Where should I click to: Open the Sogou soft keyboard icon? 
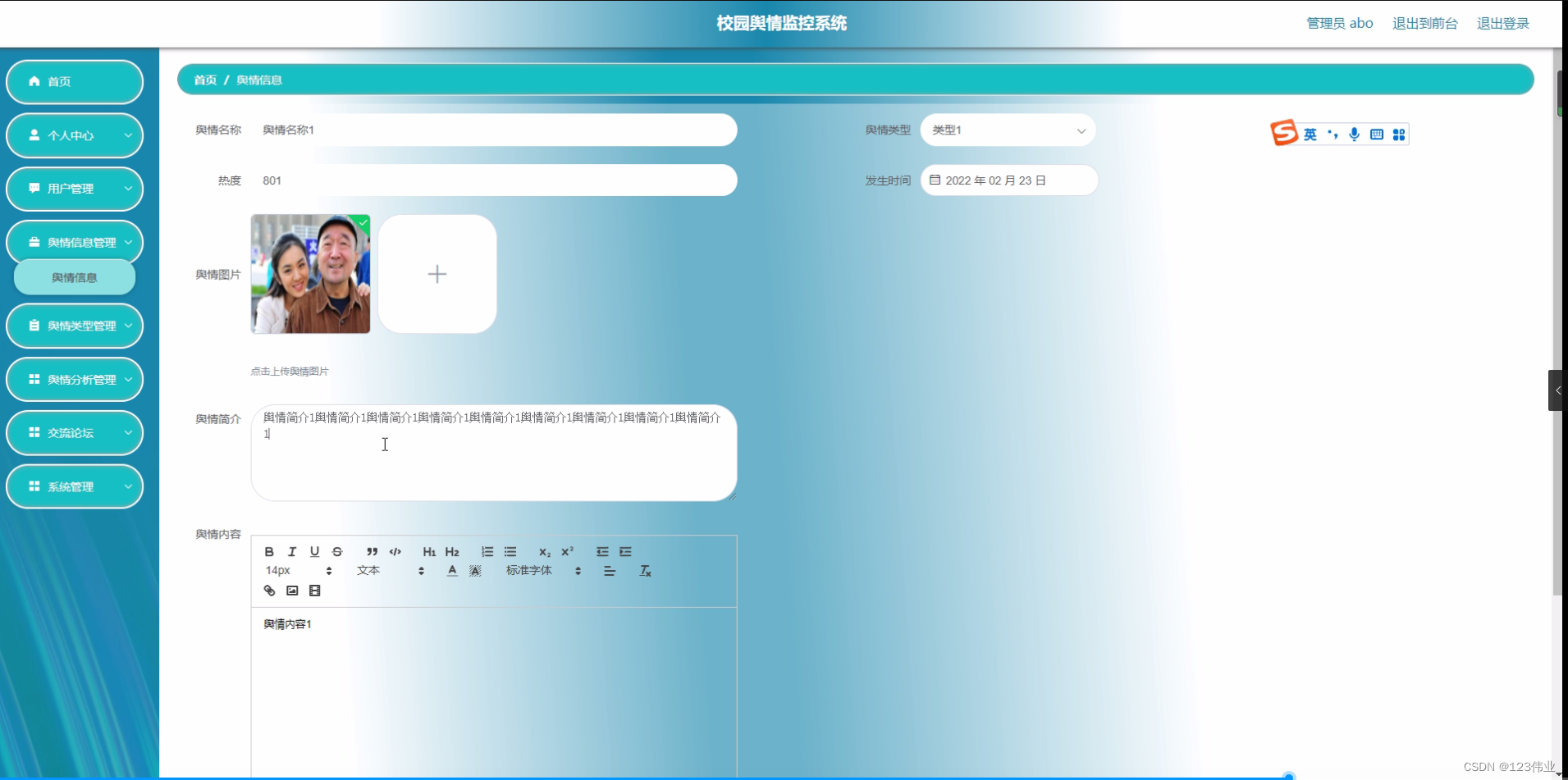(x=1376, y=134)
